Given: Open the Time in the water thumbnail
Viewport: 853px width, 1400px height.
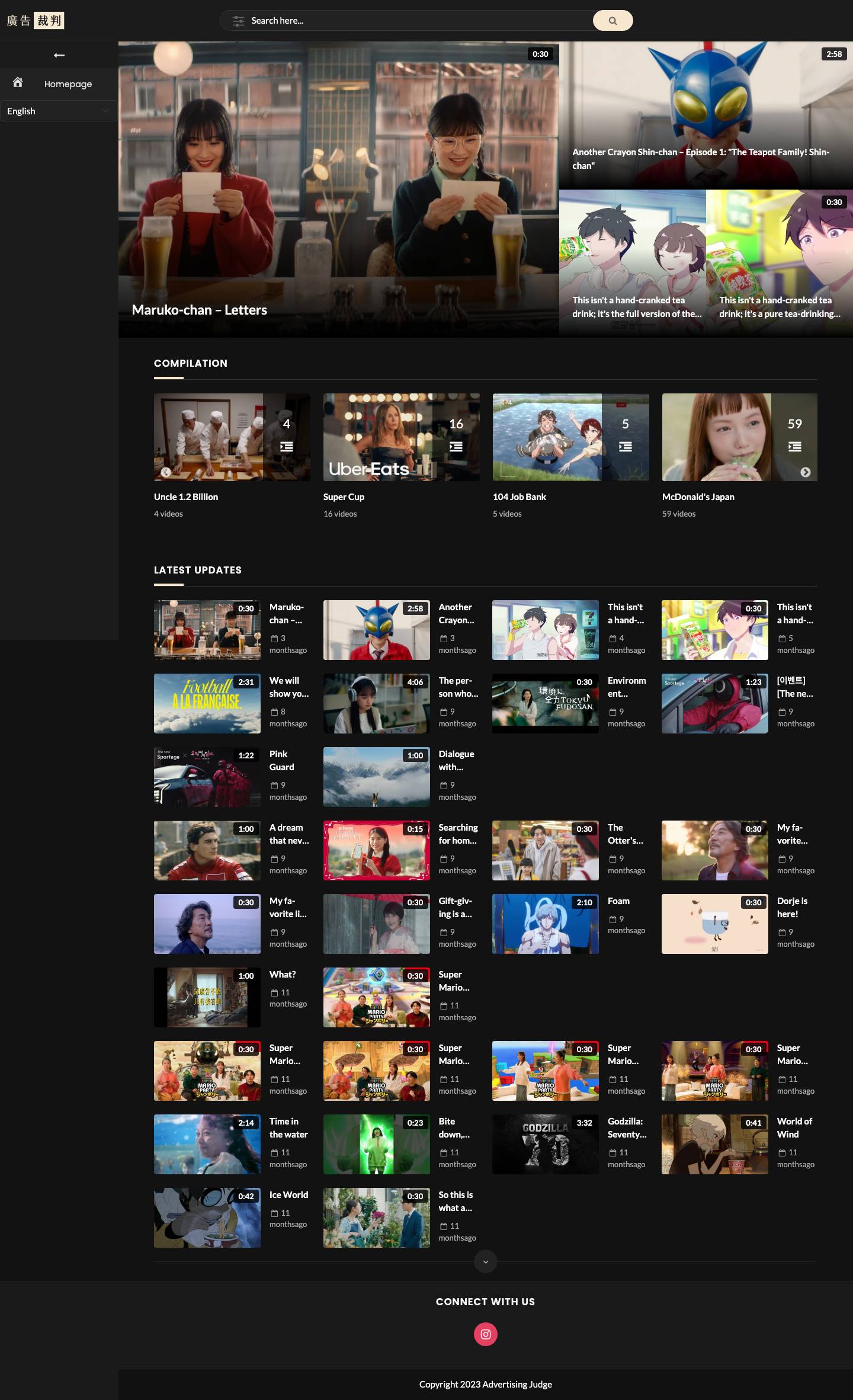Looking at the screenshot, I should 207,1144.
